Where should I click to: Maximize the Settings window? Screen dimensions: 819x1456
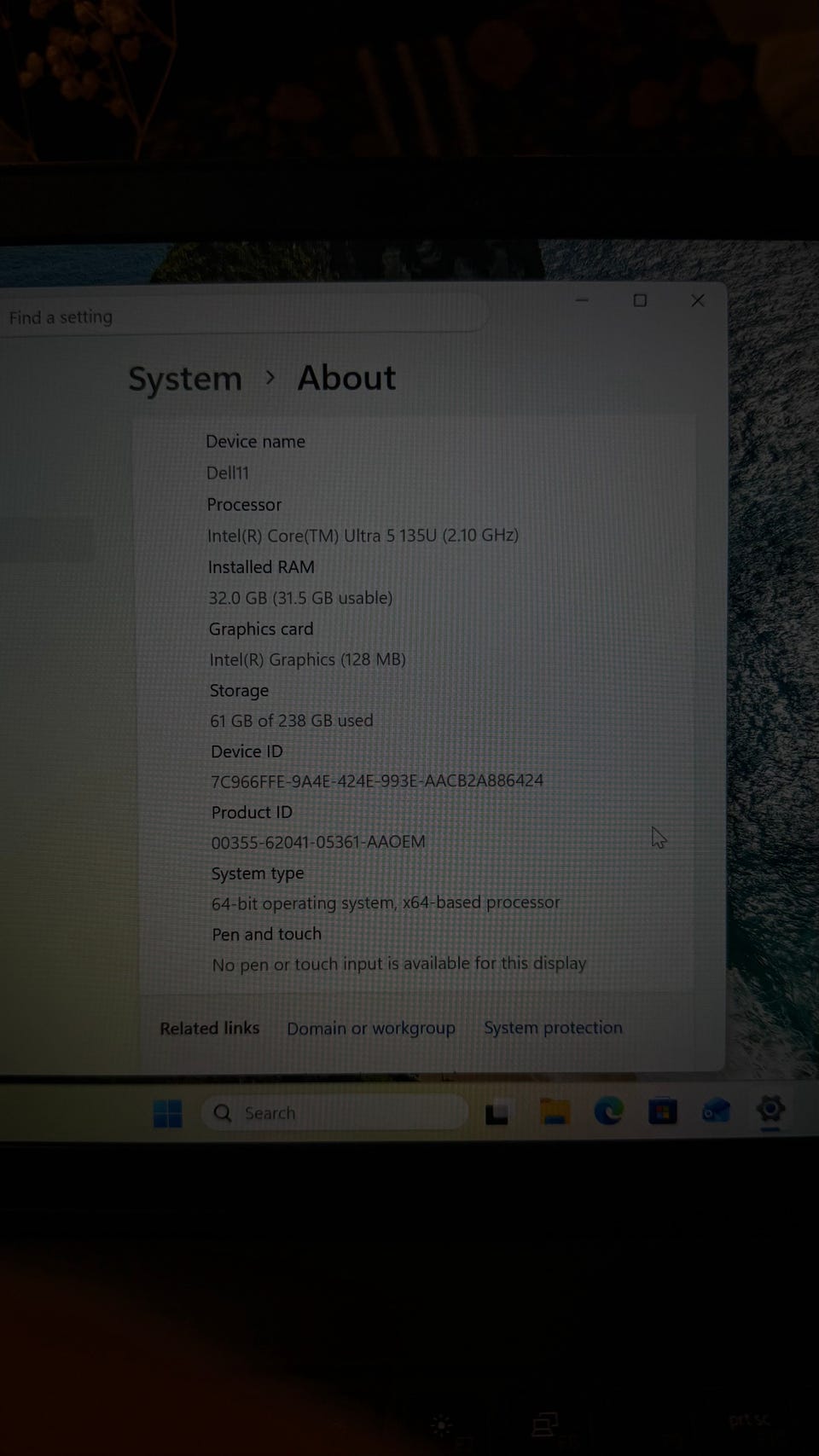(640, 300)
